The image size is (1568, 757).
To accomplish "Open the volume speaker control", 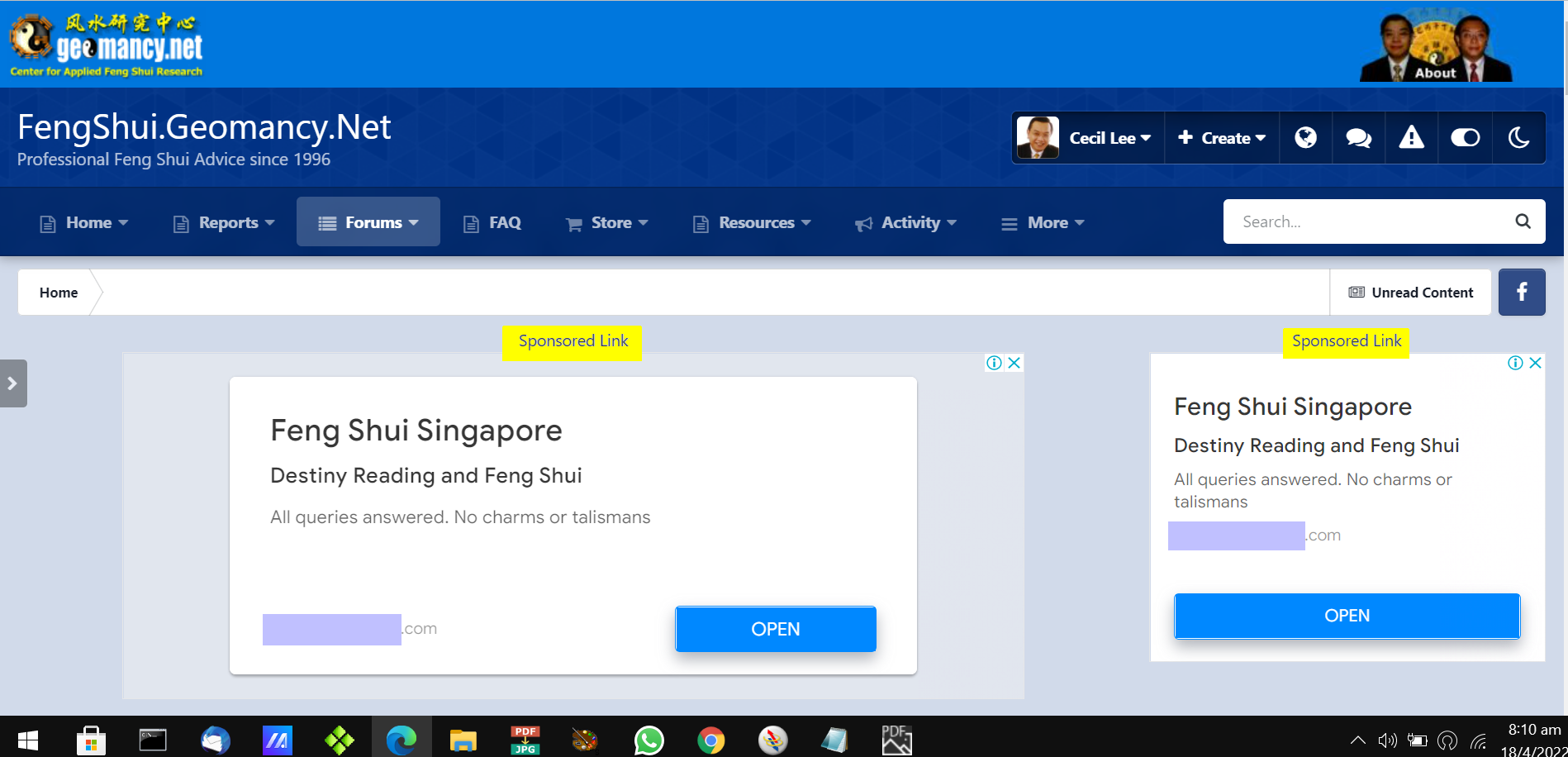I will 1388,740.
